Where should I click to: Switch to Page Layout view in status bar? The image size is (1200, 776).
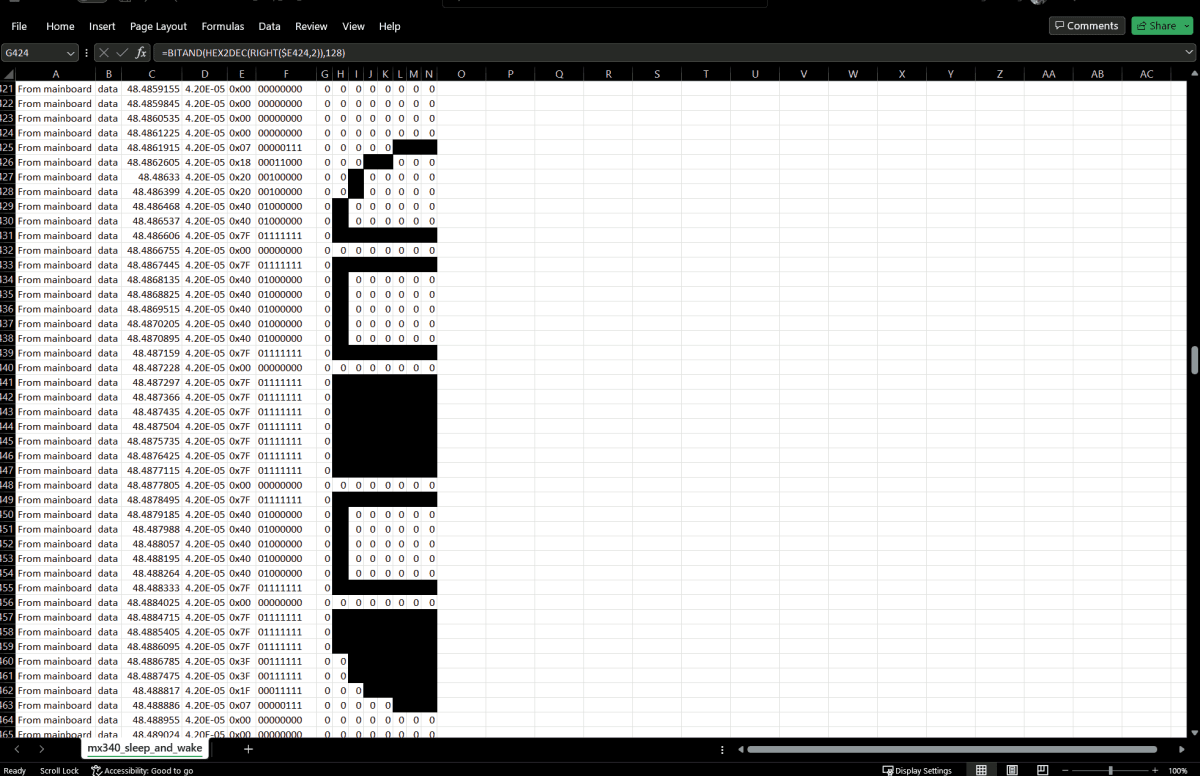(x=1011, y=770)
